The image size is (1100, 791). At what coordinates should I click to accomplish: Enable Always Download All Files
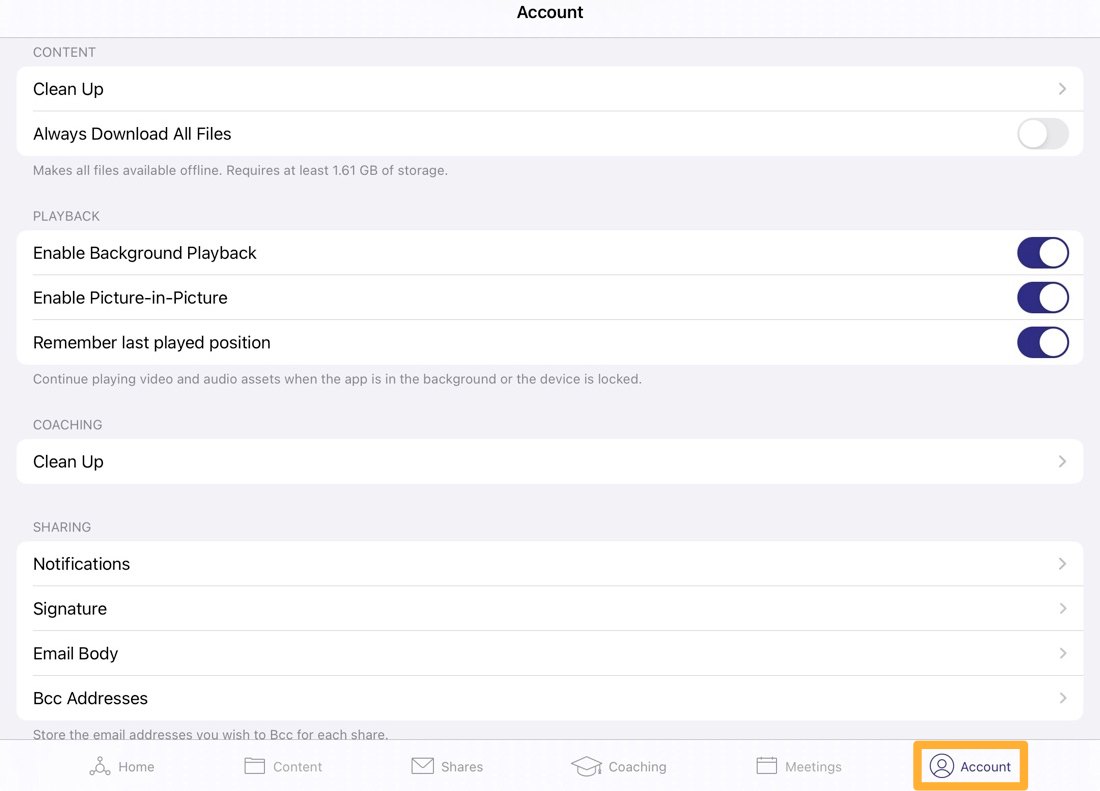[x=1042, y=133]
